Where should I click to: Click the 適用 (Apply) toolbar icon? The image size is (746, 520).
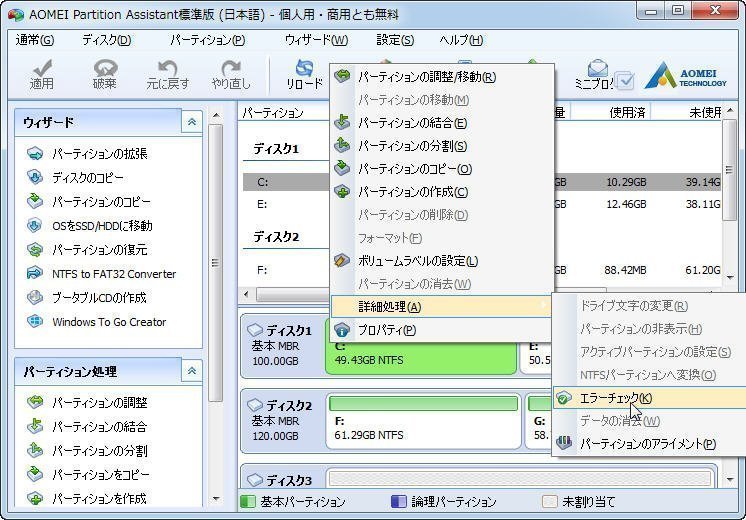tap(42, 75)
